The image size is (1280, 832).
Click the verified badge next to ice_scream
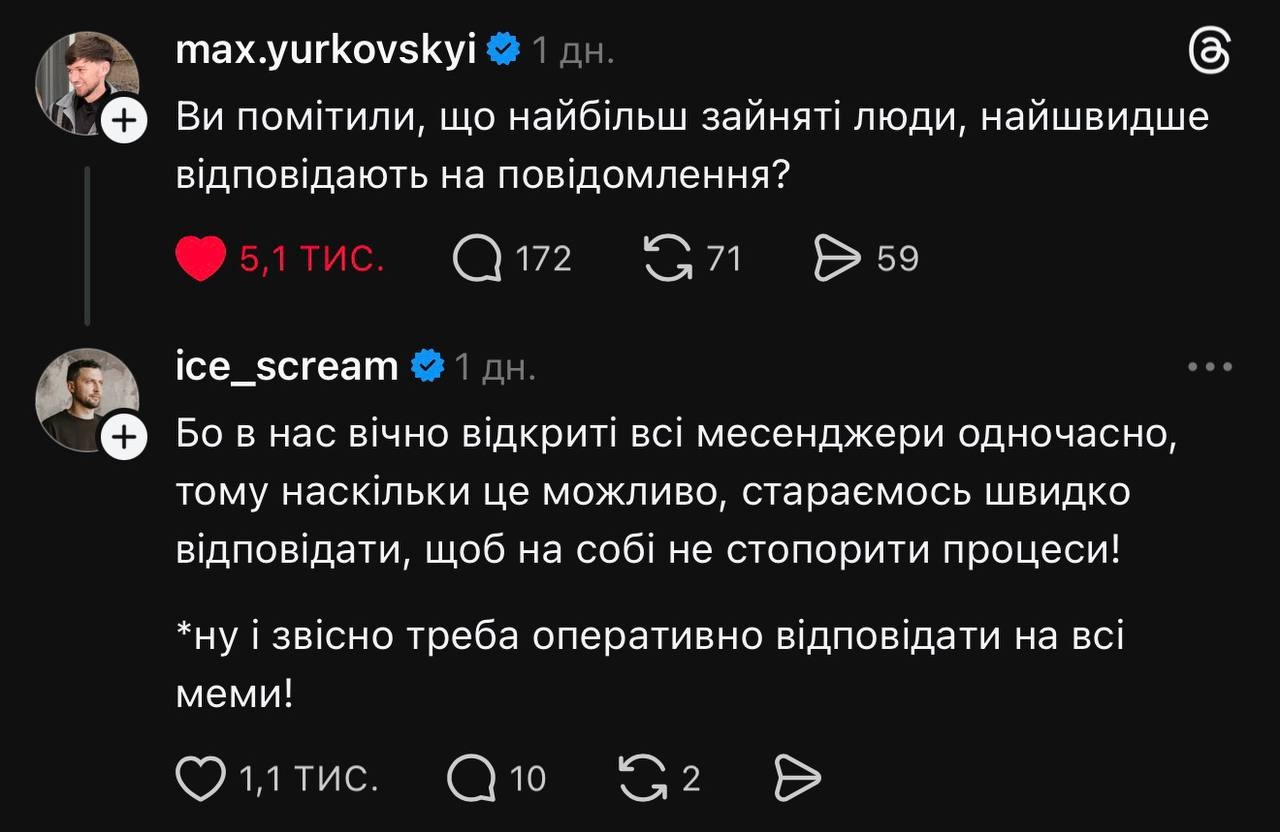click(x=428, y=366)
